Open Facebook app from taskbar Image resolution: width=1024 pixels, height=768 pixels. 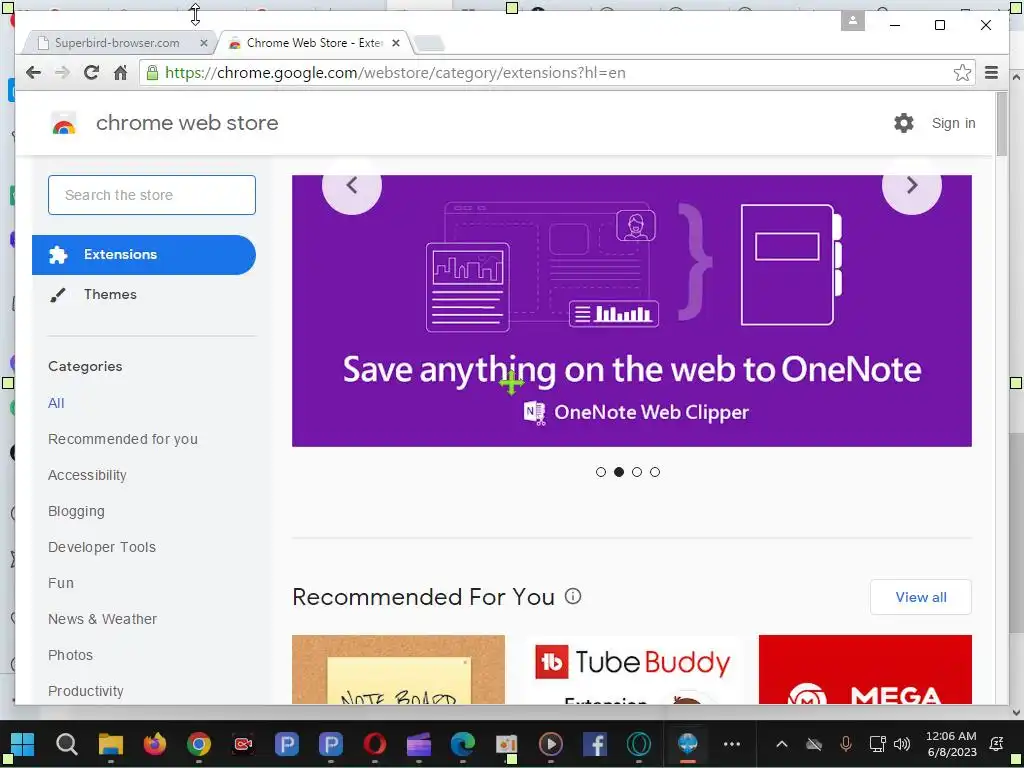pos(595,744)
